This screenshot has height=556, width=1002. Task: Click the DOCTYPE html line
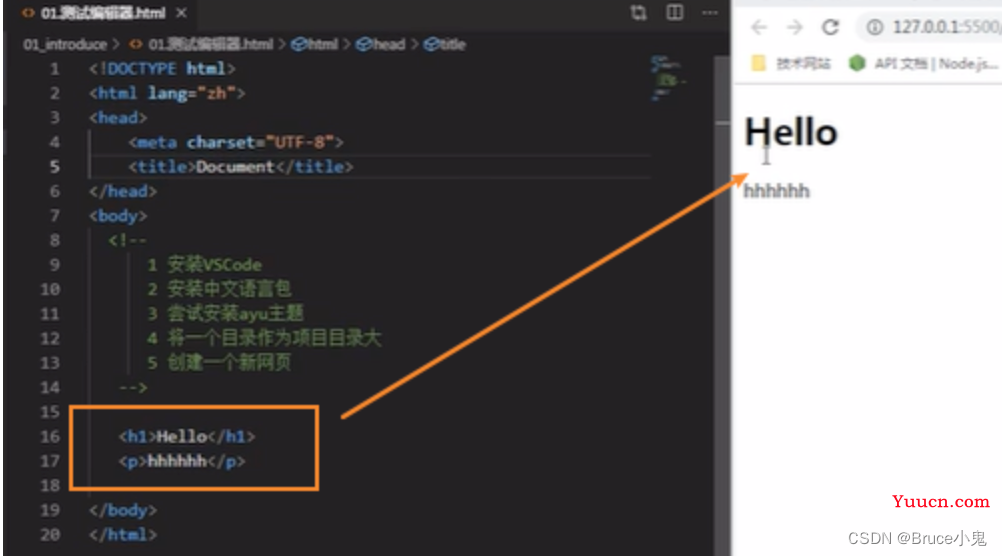pyautogui.click(x=162, y=68)
